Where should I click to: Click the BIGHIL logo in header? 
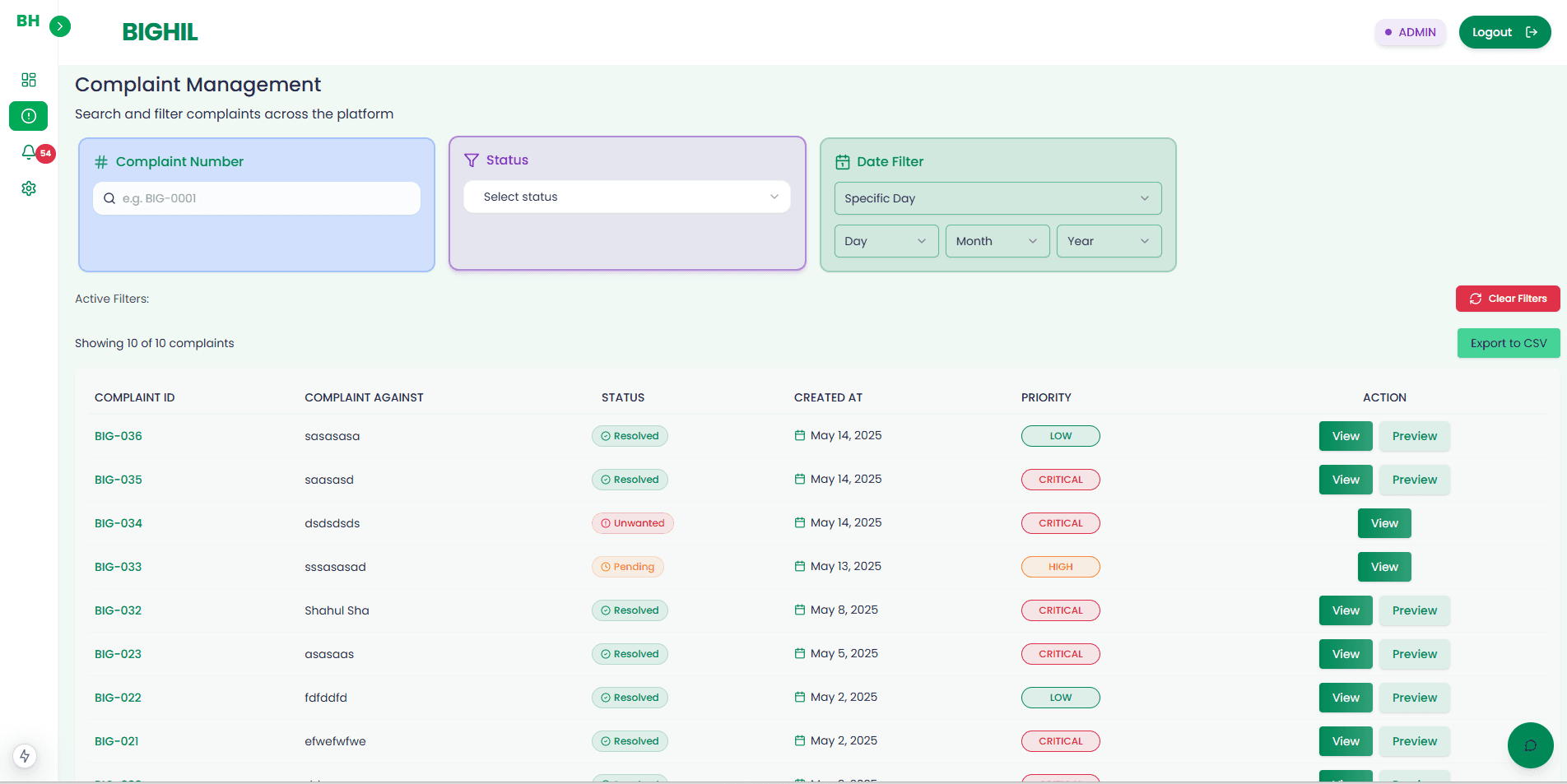(x=160, y=32)
